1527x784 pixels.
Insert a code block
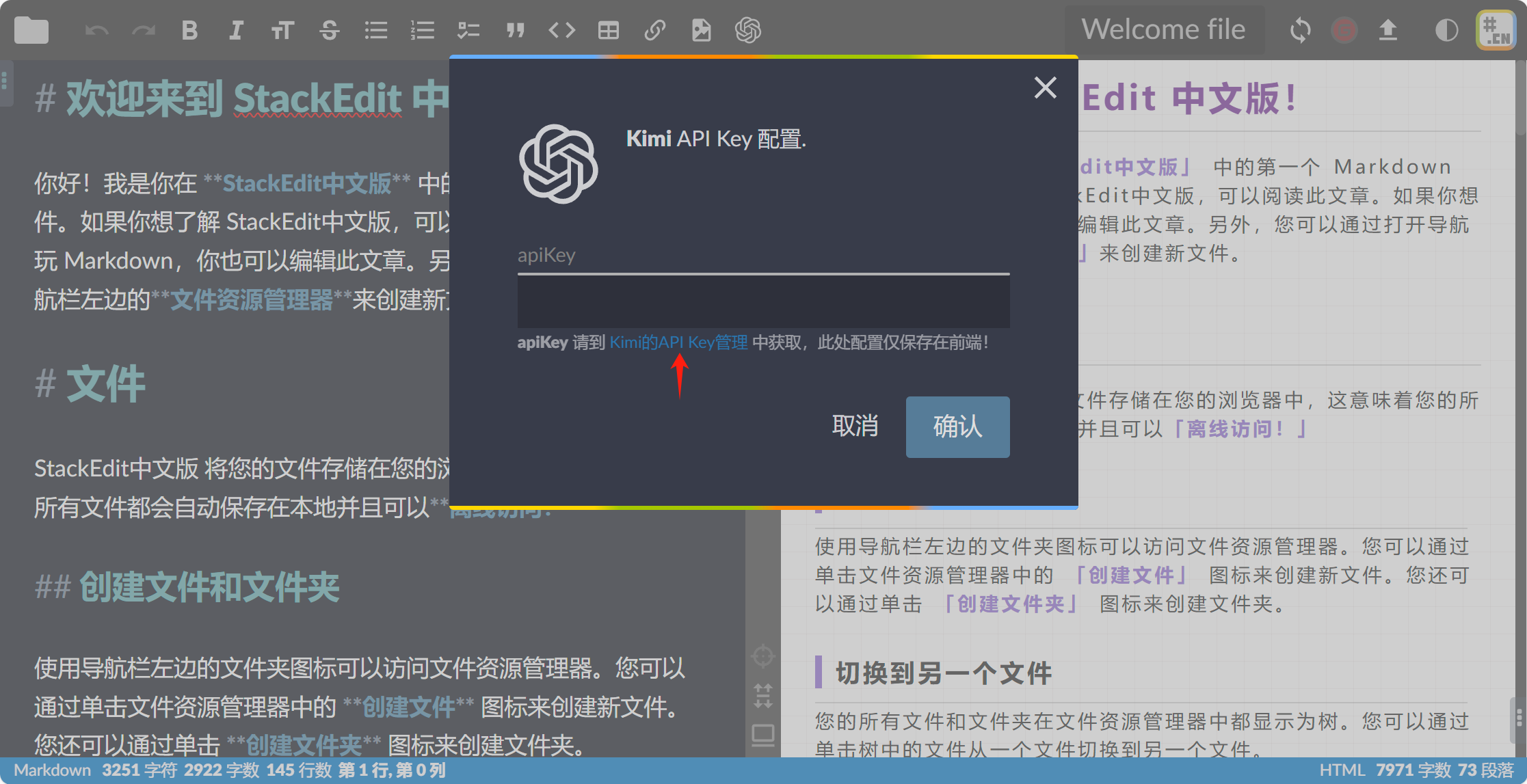click(562, 30)
